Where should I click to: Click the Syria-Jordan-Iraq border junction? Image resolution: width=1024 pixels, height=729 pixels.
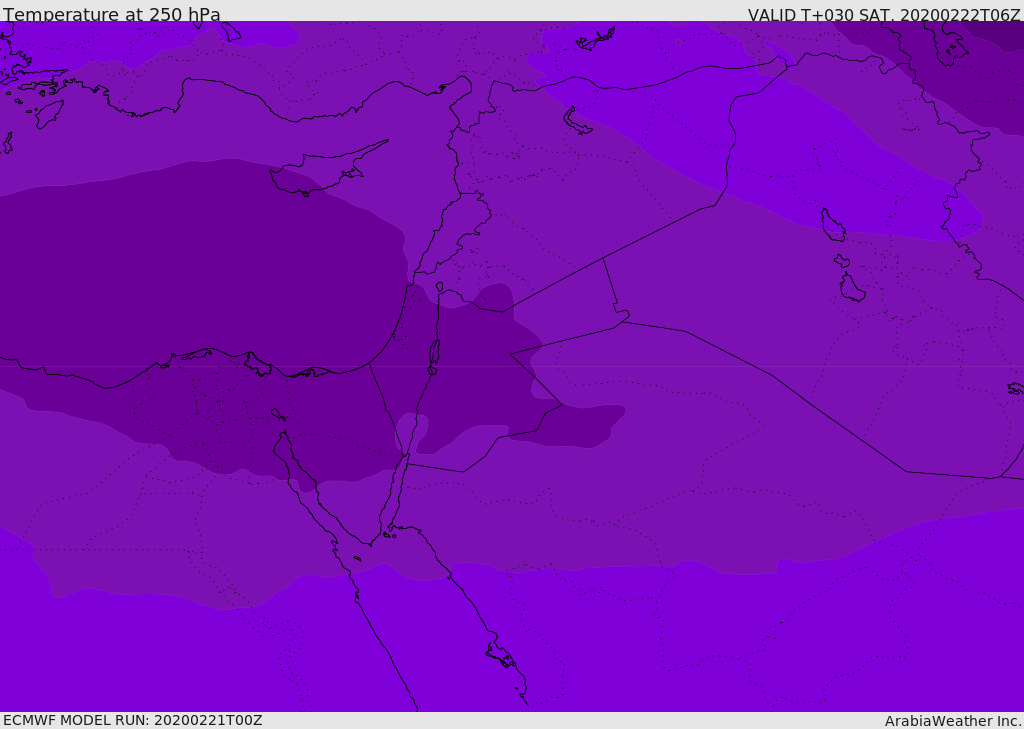pos(603,259)
